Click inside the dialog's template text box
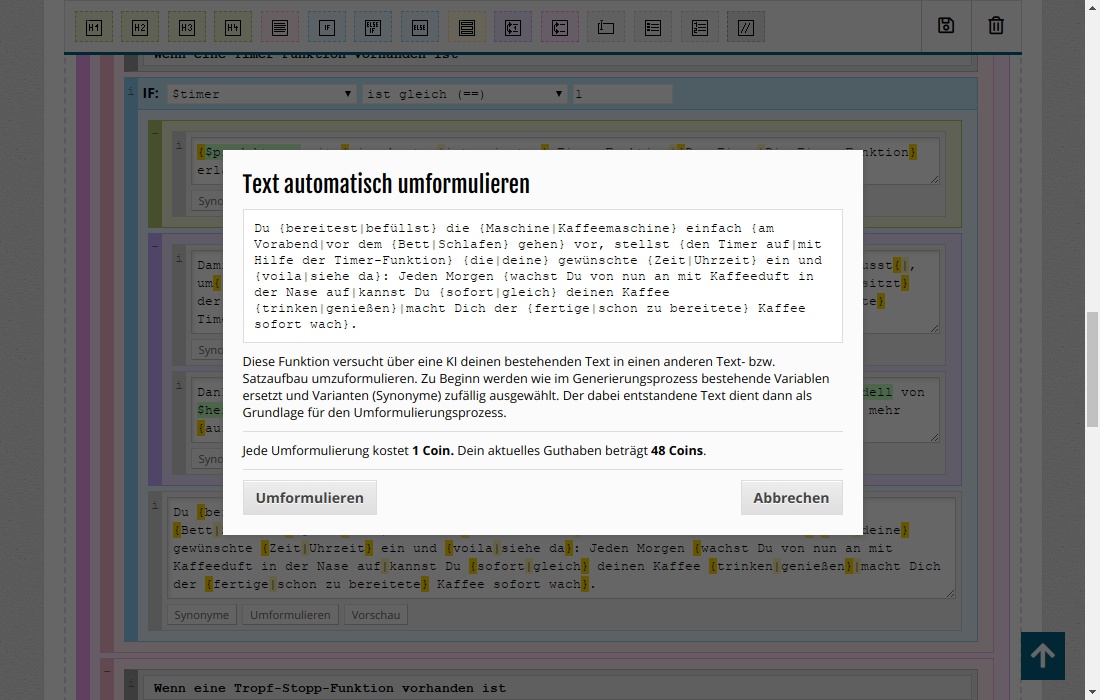 coord(542,276)
